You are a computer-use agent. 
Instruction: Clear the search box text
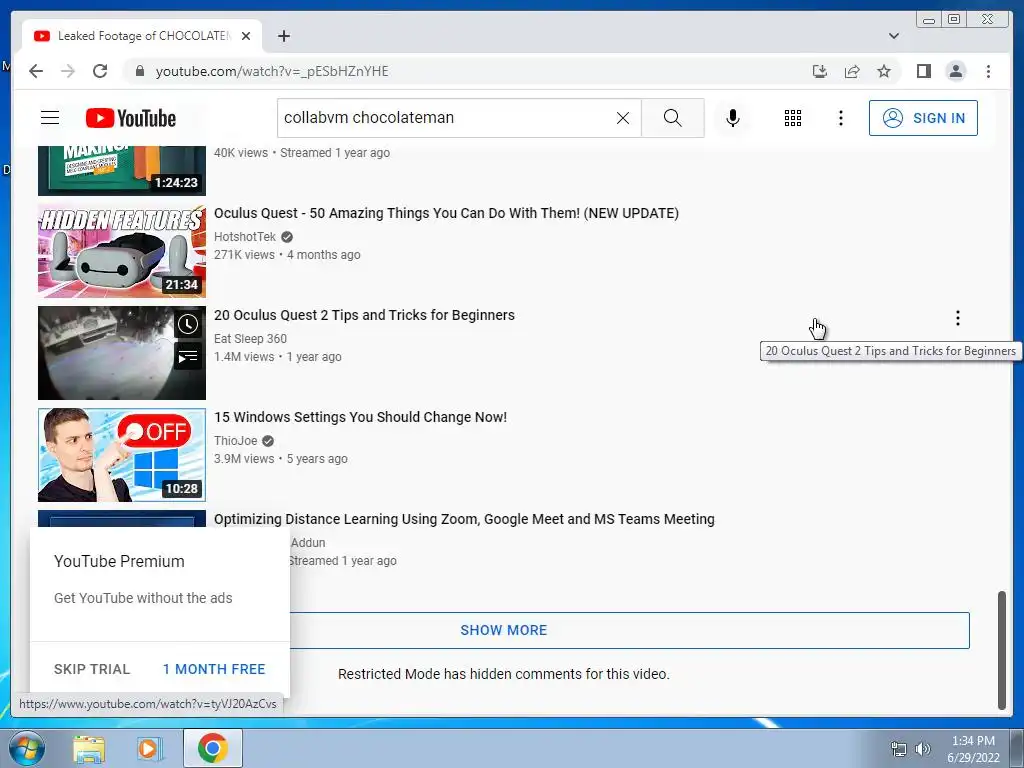(x=623, y=118)
